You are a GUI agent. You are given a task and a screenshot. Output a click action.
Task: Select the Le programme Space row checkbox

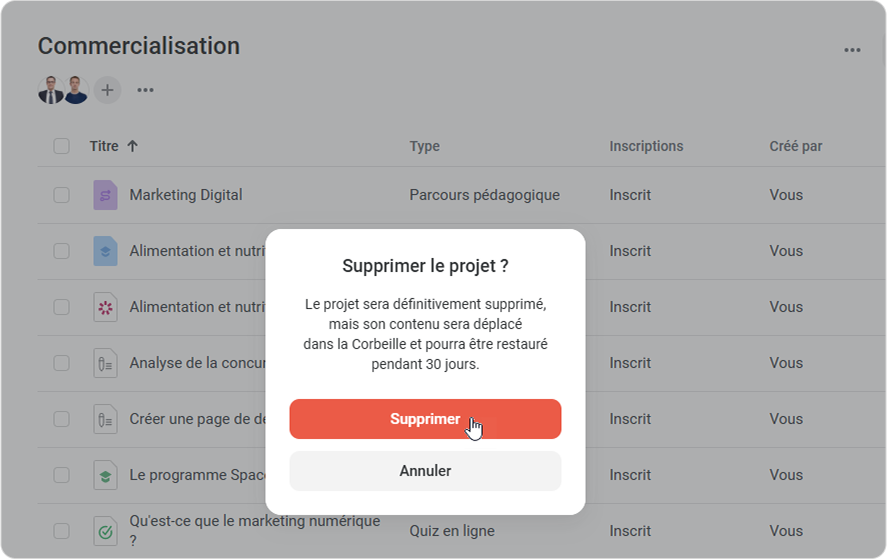(x=62, y=475)
